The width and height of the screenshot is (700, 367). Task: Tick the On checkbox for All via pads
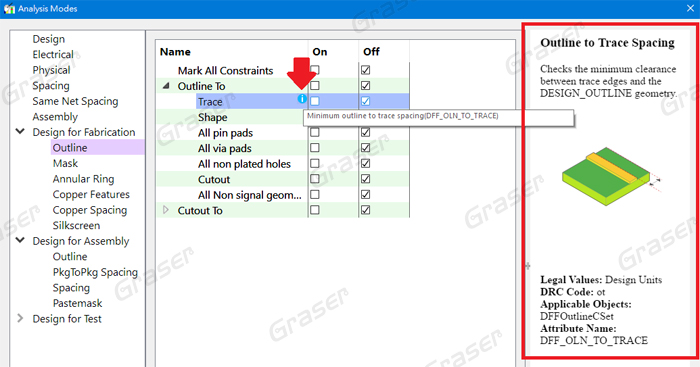tap(315, 148)
